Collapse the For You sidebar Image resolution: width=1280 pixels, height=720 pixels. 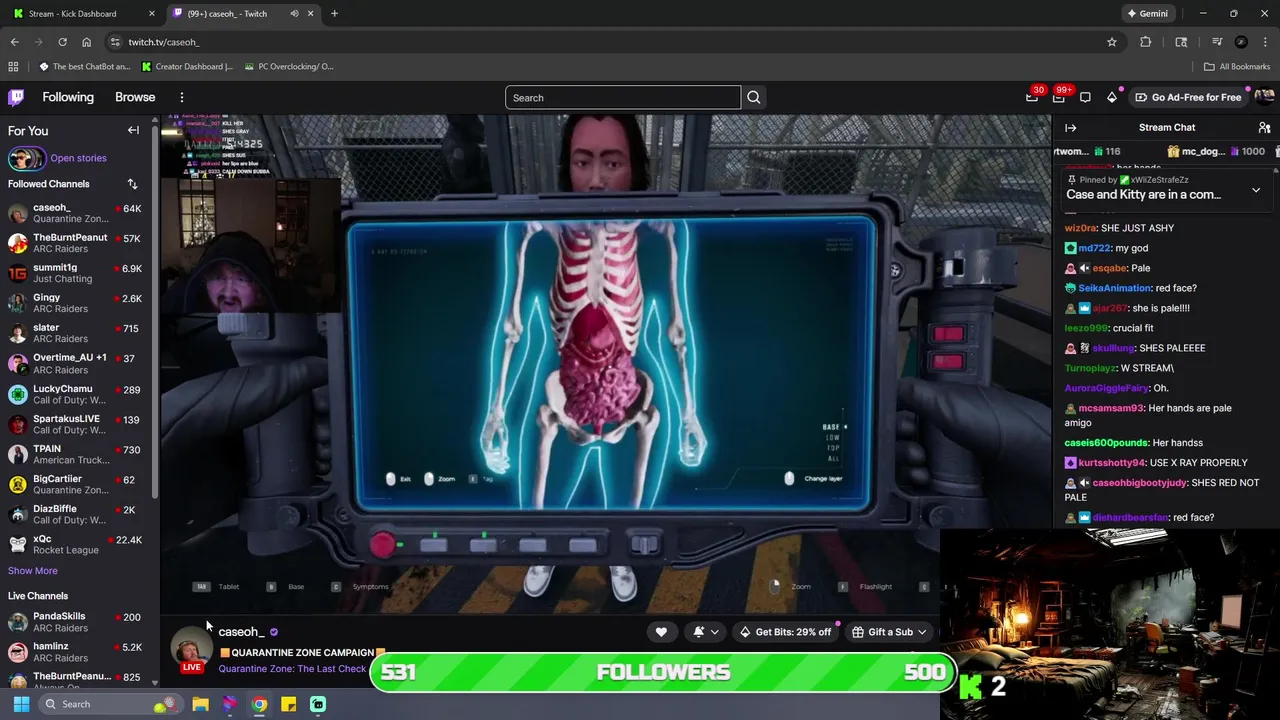point(133,130)
